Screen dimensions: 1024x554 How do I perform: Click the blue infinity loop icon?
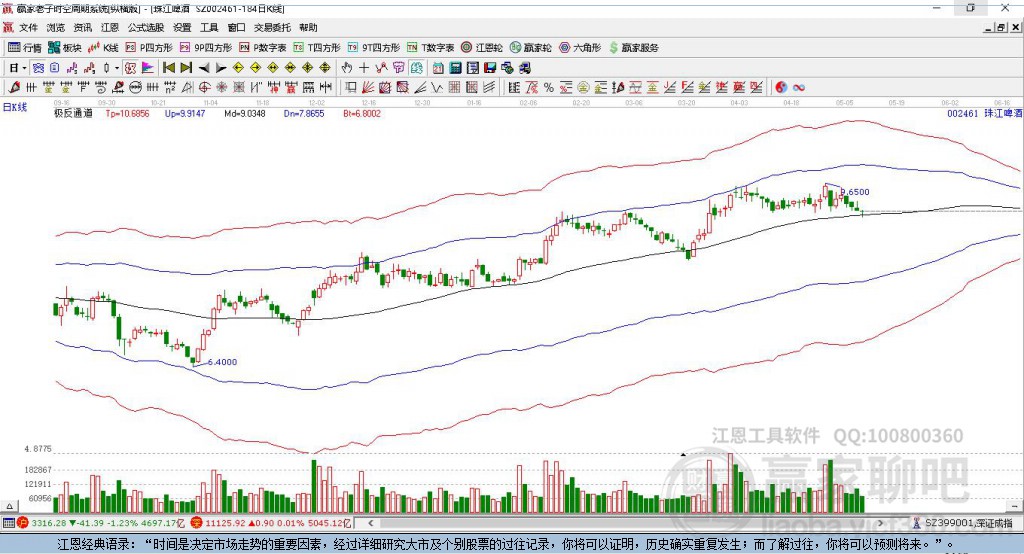click(799, 87)
